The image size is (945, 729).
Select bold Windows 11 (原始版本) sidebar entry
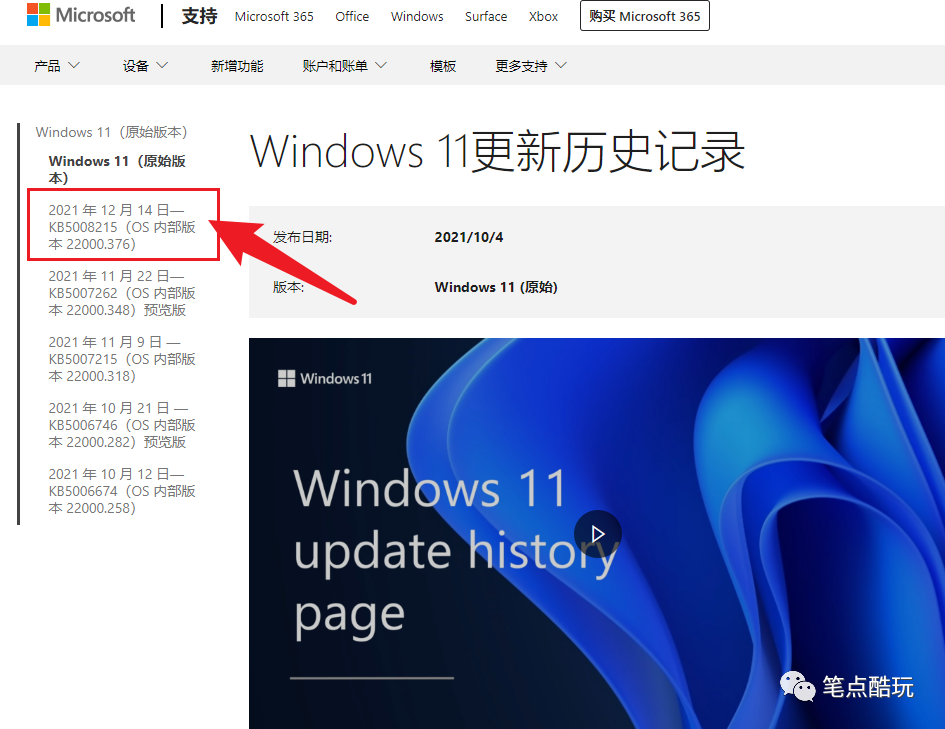[117, 169]
